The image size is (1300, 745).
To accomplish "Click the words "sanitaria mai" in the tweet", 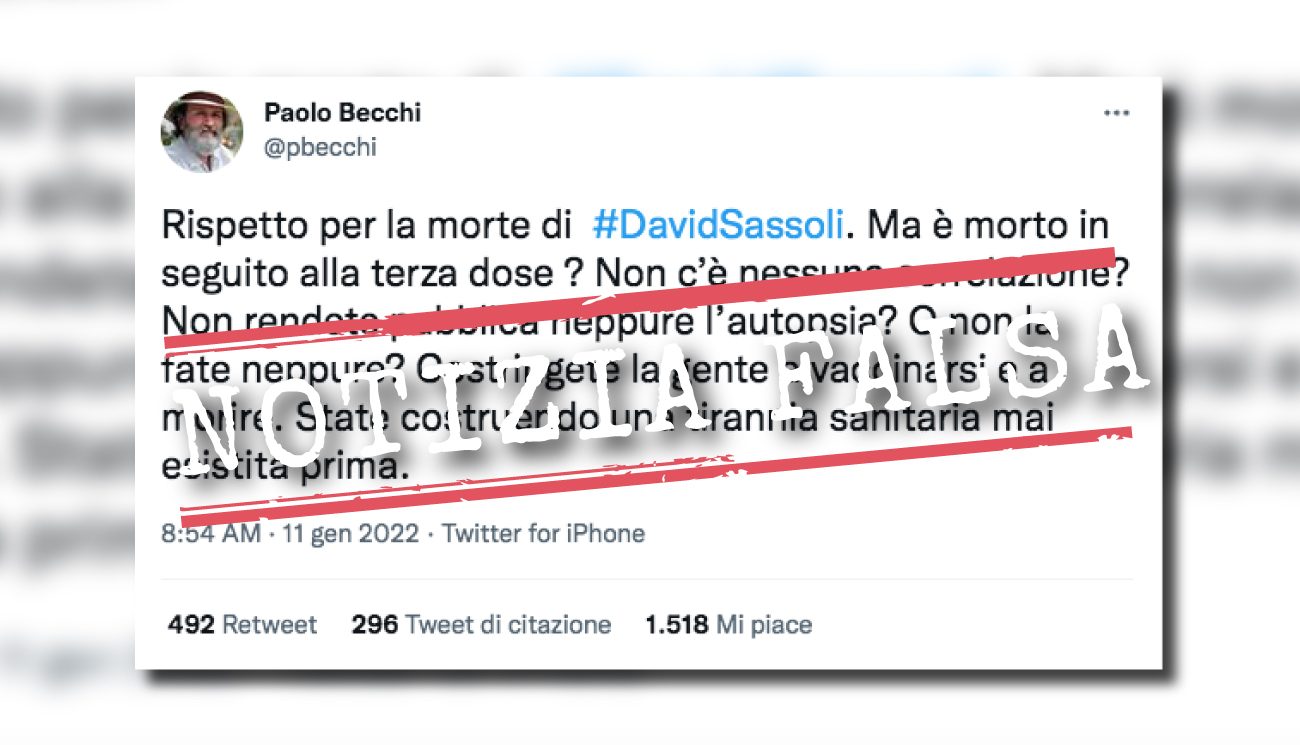I will tap(956, 418).
